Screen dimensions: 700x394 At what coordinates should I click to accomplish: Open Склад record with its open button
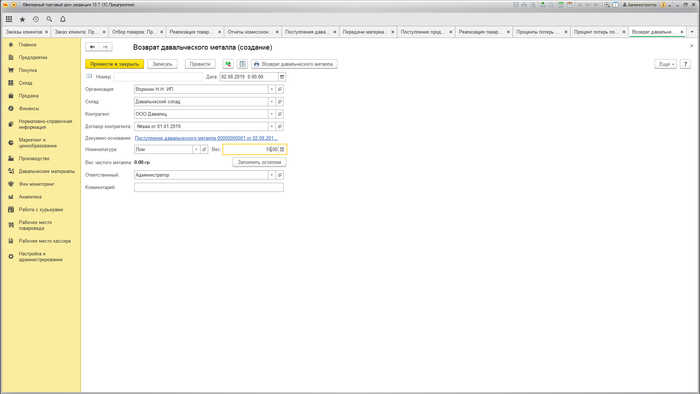280,102
